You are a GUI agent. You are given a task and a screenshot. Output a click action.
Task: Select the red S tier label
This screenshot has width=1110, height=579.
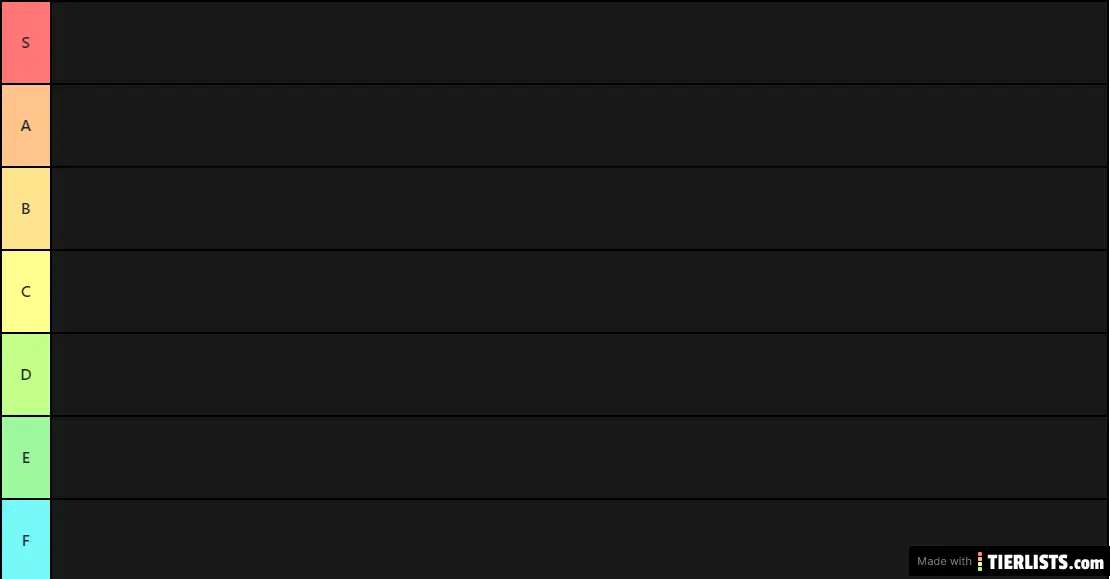(26, 43)
